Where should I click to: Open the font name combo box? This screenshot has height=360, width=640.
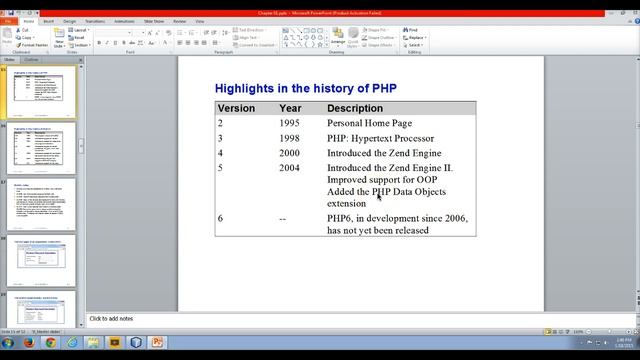[x=113, y=33]
